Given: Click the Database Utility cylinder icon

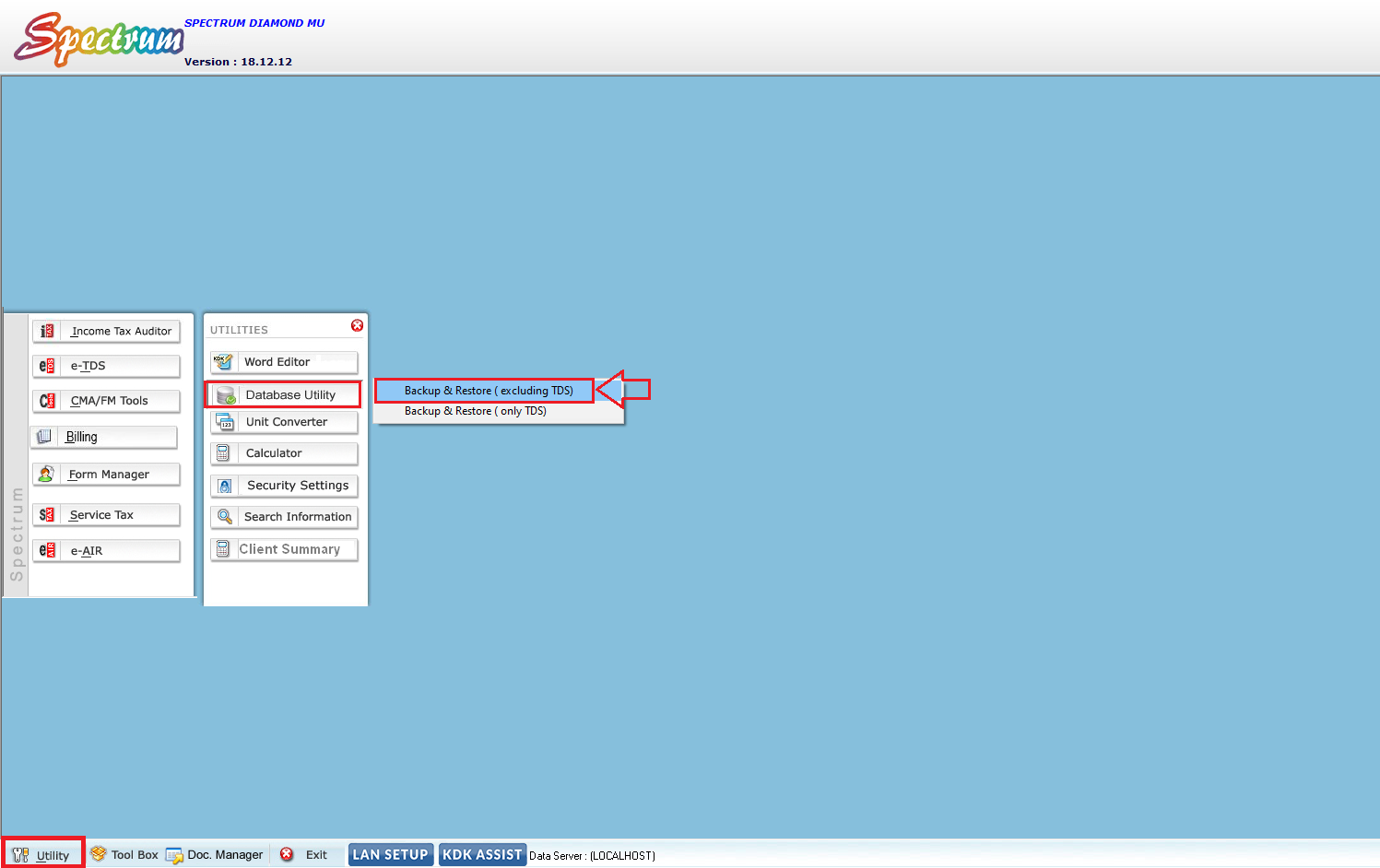Looking at the screenshot, I should (x=226, y=395).
